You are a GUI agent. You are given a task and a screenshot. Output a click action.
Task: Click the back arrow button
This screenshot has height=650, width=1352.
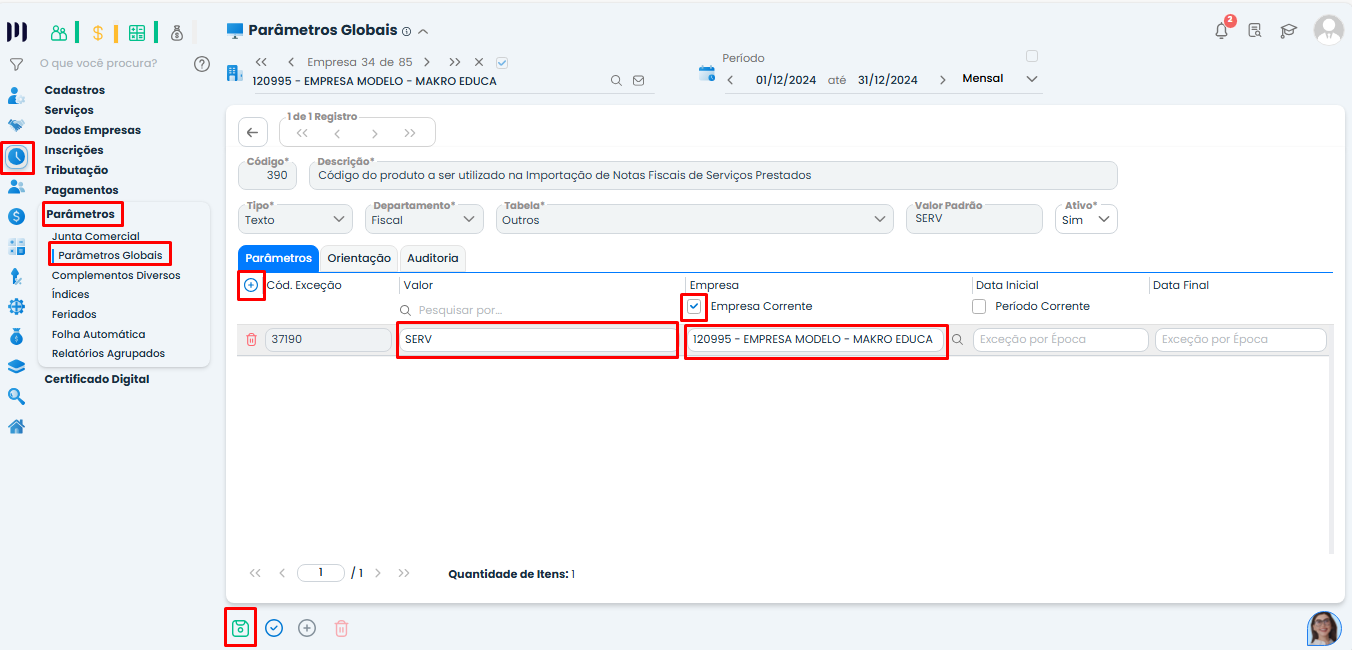(253, 132)
